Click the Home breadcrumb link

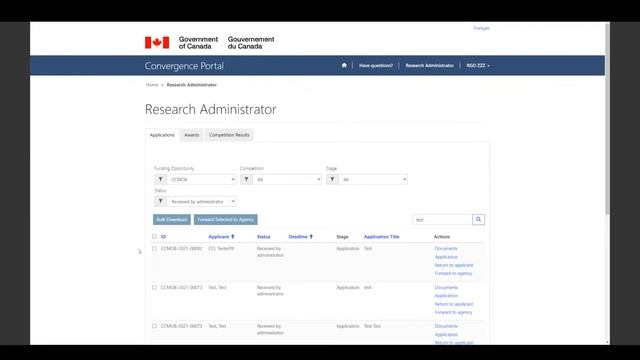click(152, 85)
